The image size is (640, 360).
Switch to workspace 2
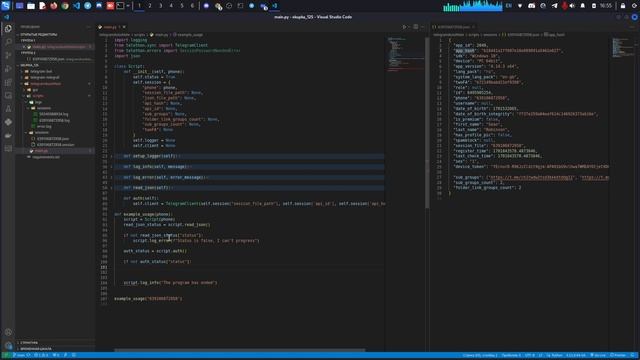pyautogui.click(x=150, y=6)
